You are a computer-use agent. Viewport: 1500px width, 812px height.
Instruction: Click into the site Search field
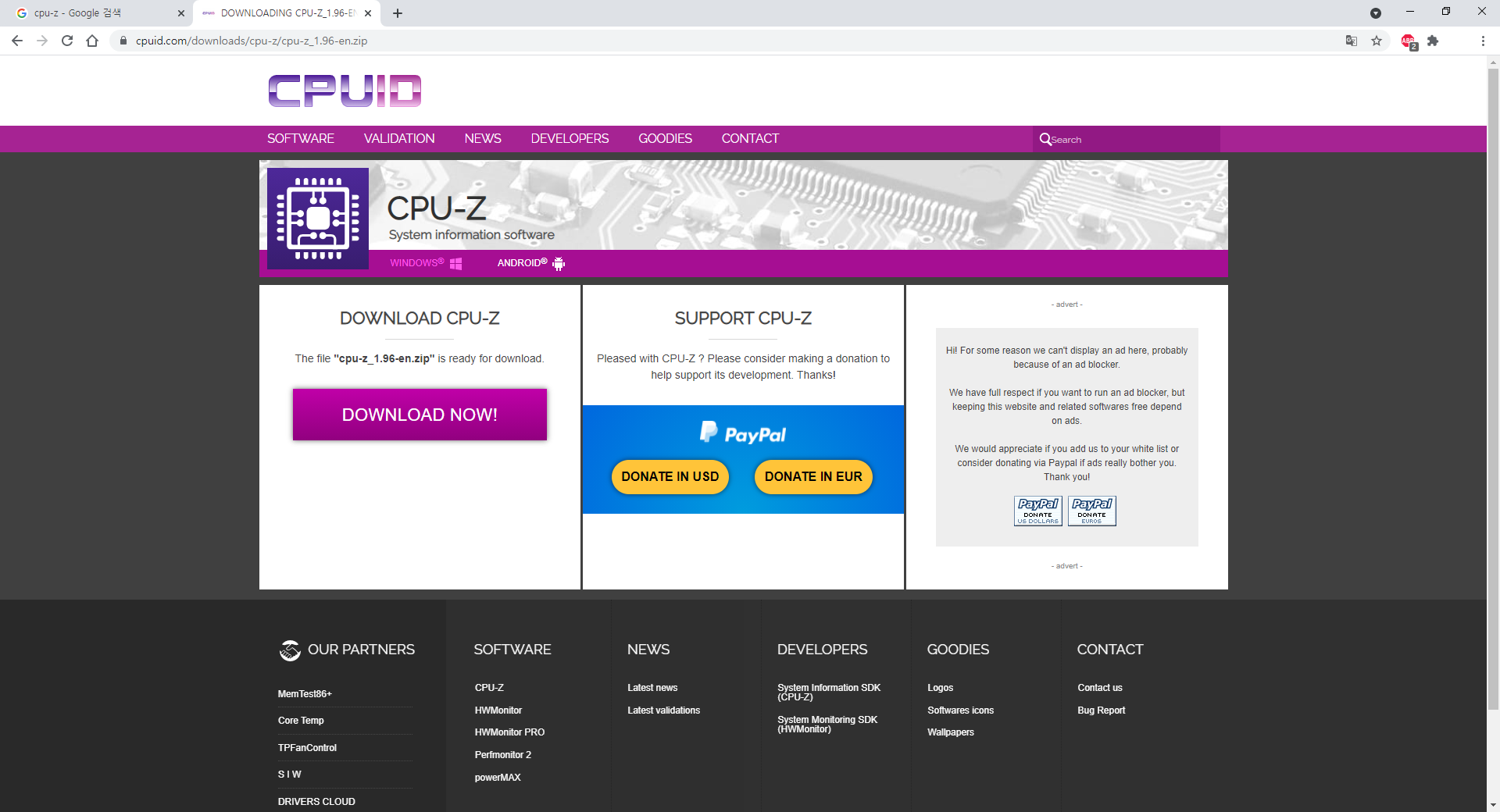(1126, 139)
